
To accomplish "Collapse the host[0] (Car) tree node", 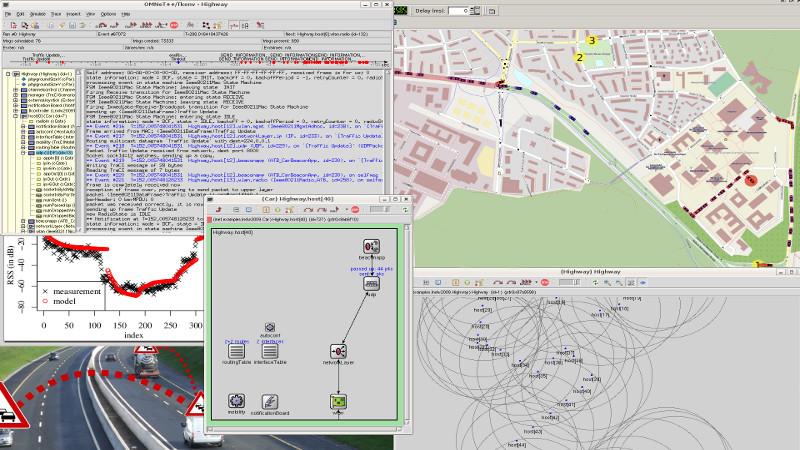I will coord(16,116).
